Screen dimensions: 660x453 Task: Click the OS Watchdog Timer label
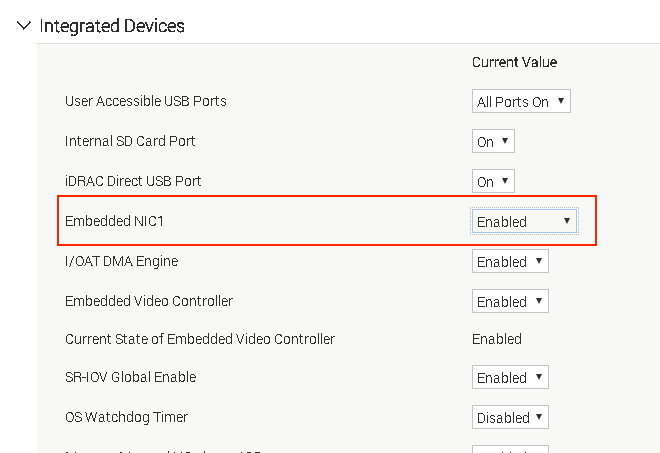[x=126, y=418]
